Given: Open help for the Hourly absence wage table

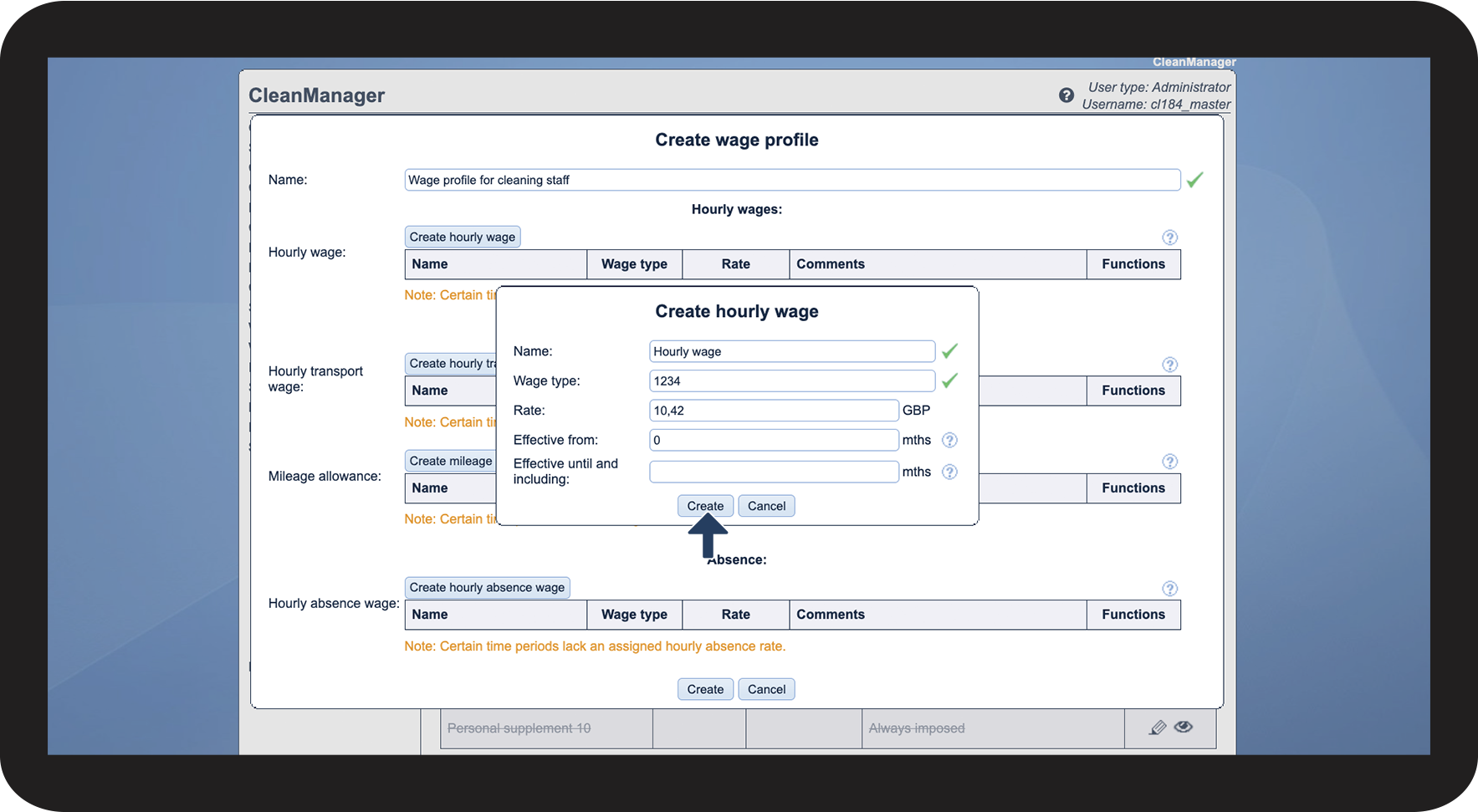Looking at the screenshot, I should click(x=1169, y=589).
